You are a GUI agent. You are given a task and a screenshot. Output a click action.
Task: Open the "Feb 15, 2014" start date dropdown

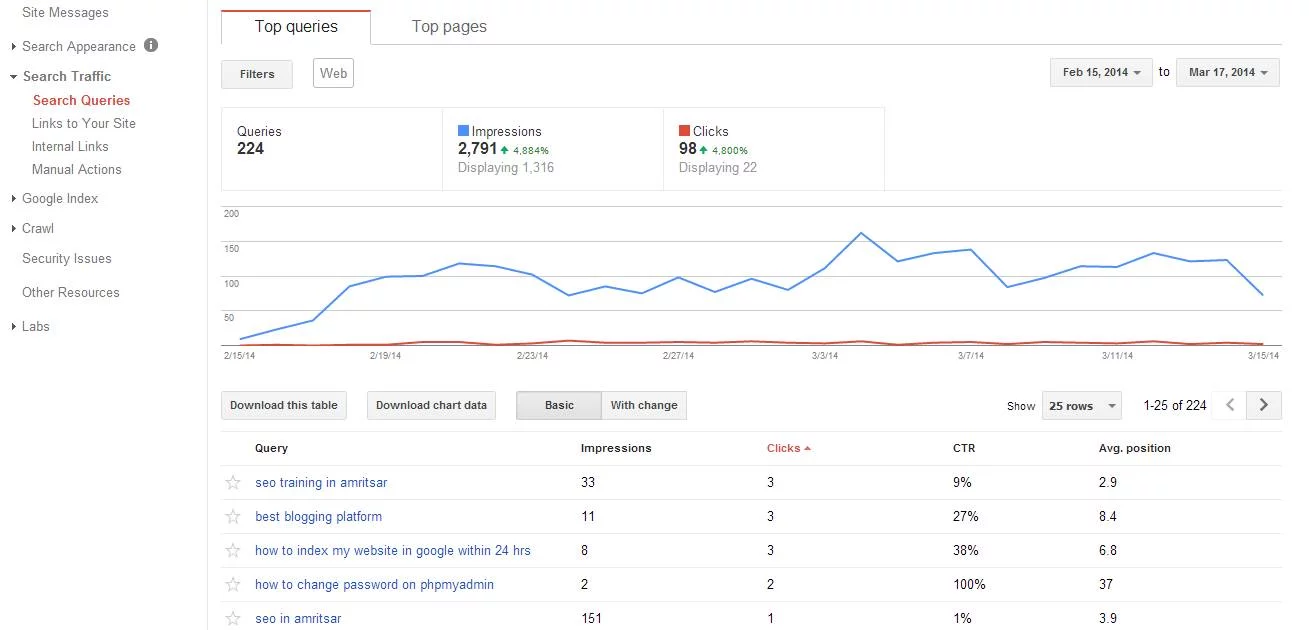point(1100,72)
